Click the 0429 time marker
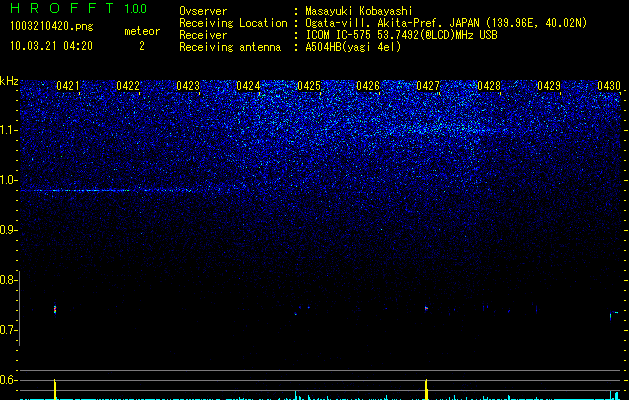The height and width of the screenshot is (400, 629). click(x=549, y=86)
